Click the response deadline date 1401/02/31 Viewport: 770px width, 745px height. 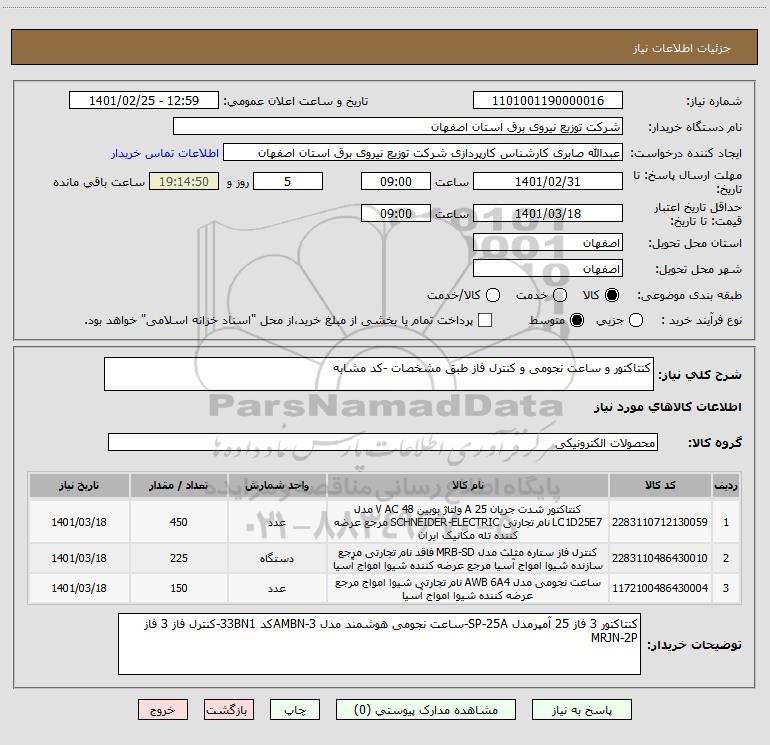pyautogui.click(x=548, y=181)
